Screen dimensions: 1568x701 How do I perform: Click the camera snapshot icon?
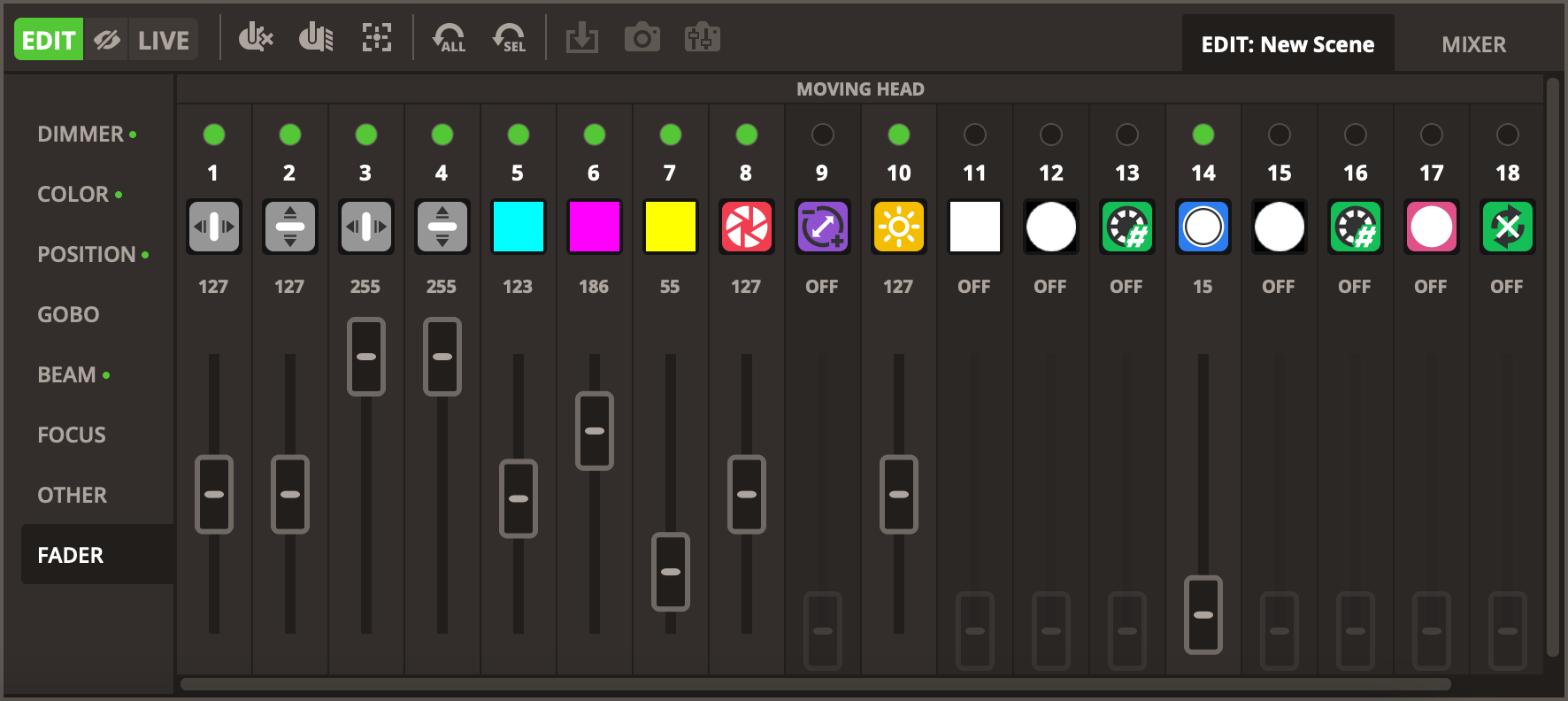(642, 39)
